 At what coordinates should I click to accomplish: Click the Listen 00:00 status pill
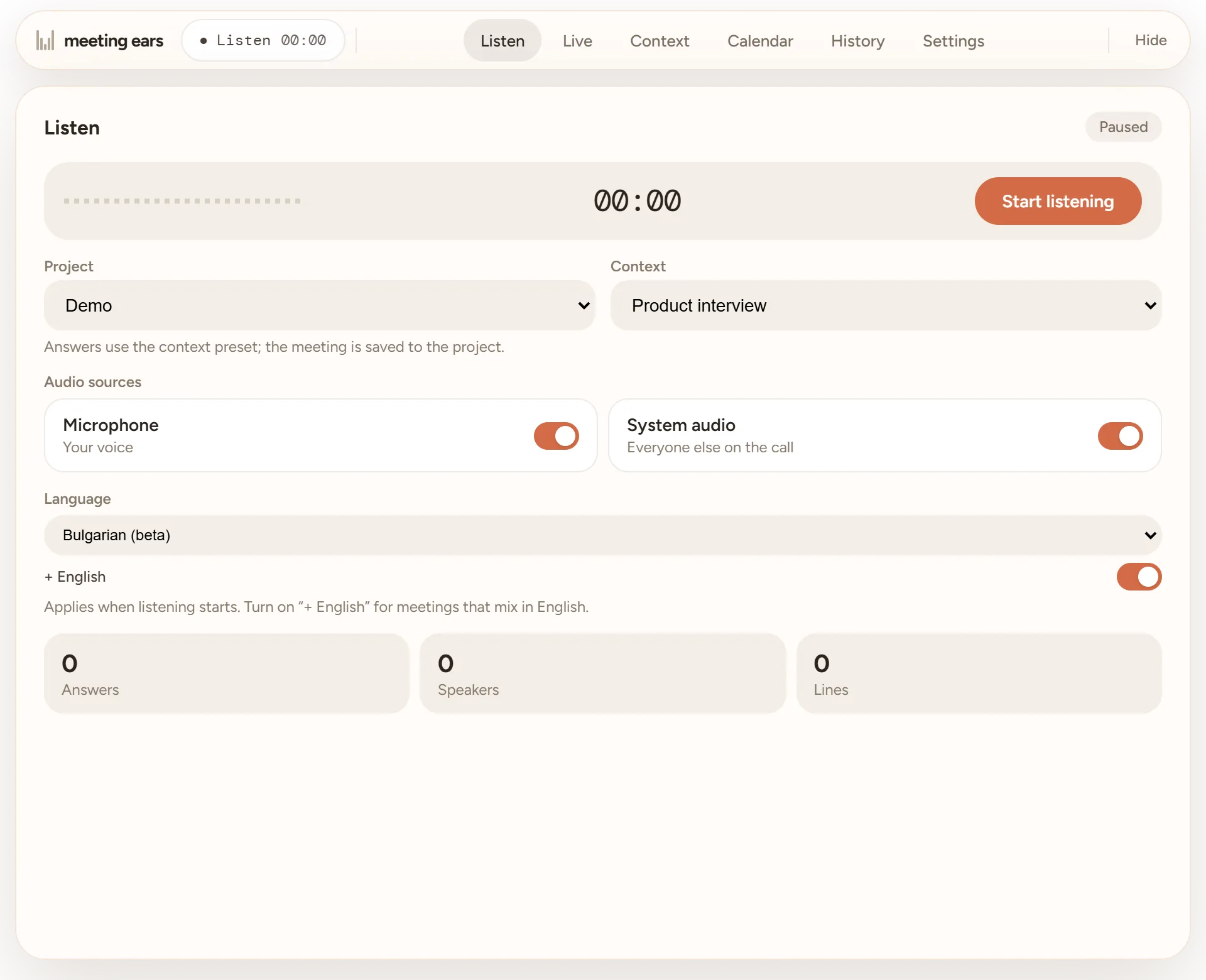pos(263,40)
